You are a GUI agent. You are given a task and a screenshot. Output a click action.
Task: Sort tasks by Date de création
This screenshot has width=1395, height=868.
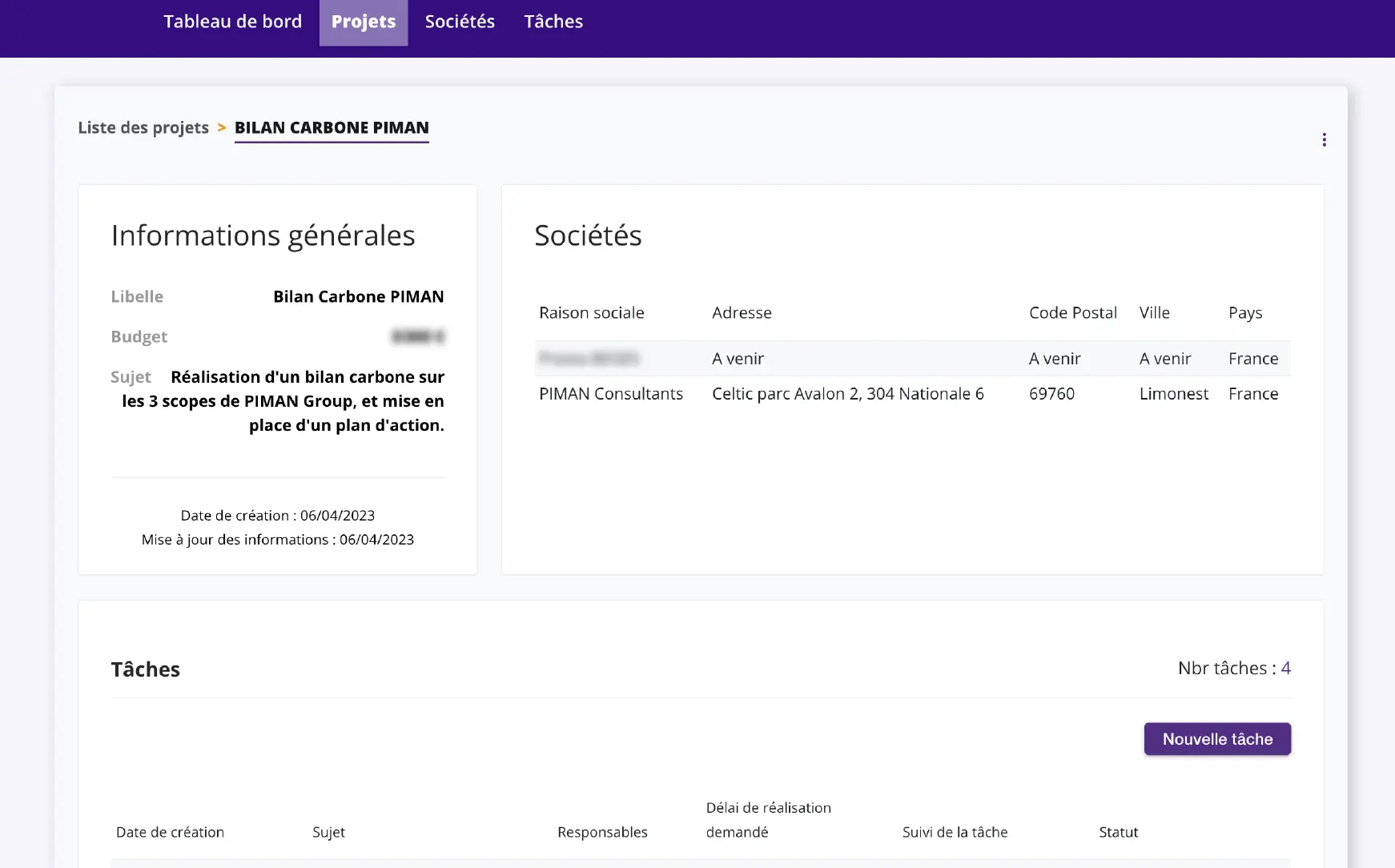[170, 833]
